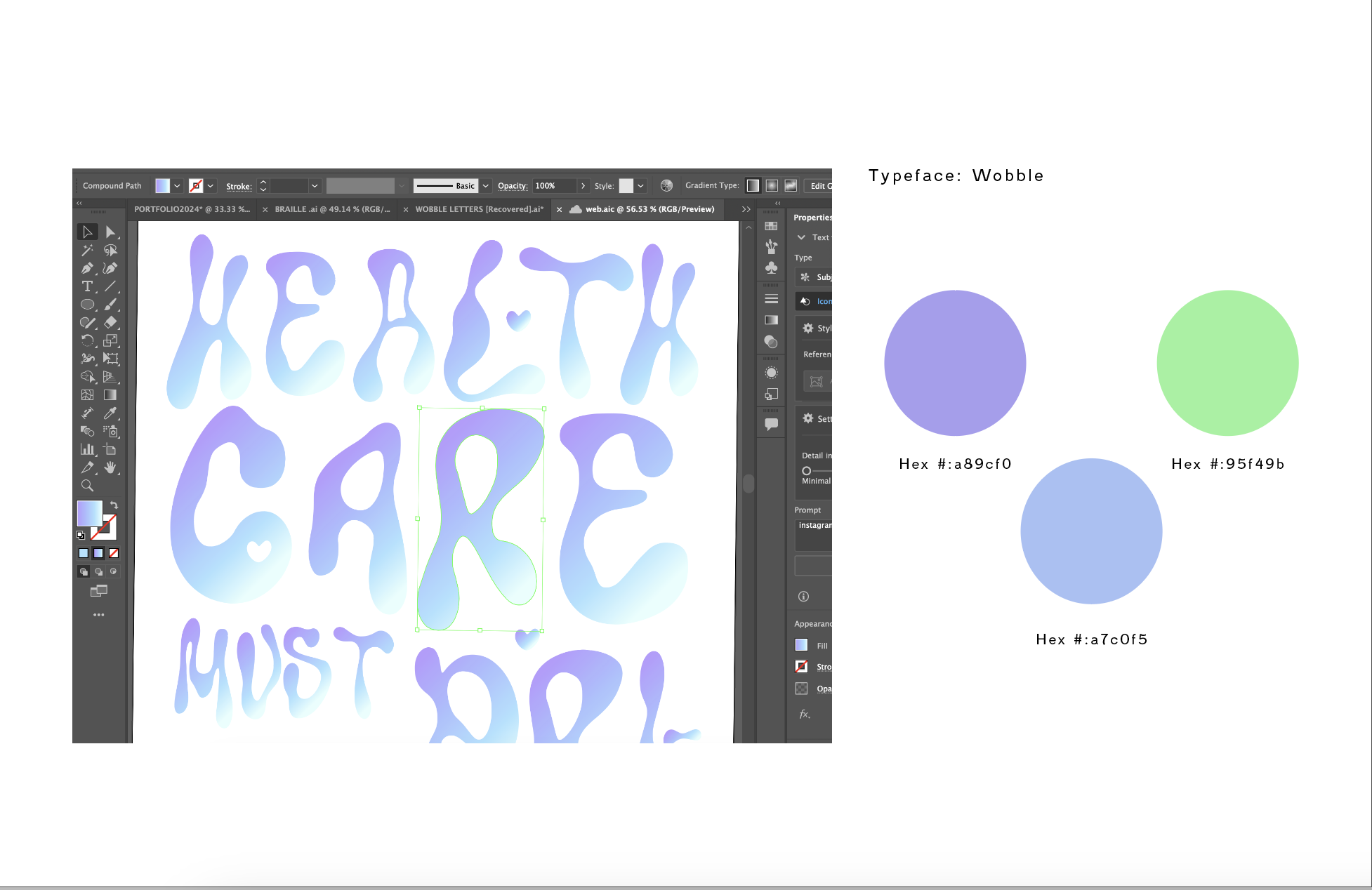The image size is (1372, 890).
Task: Choose the Eyedropper tool
Action: tap(110, 413)
